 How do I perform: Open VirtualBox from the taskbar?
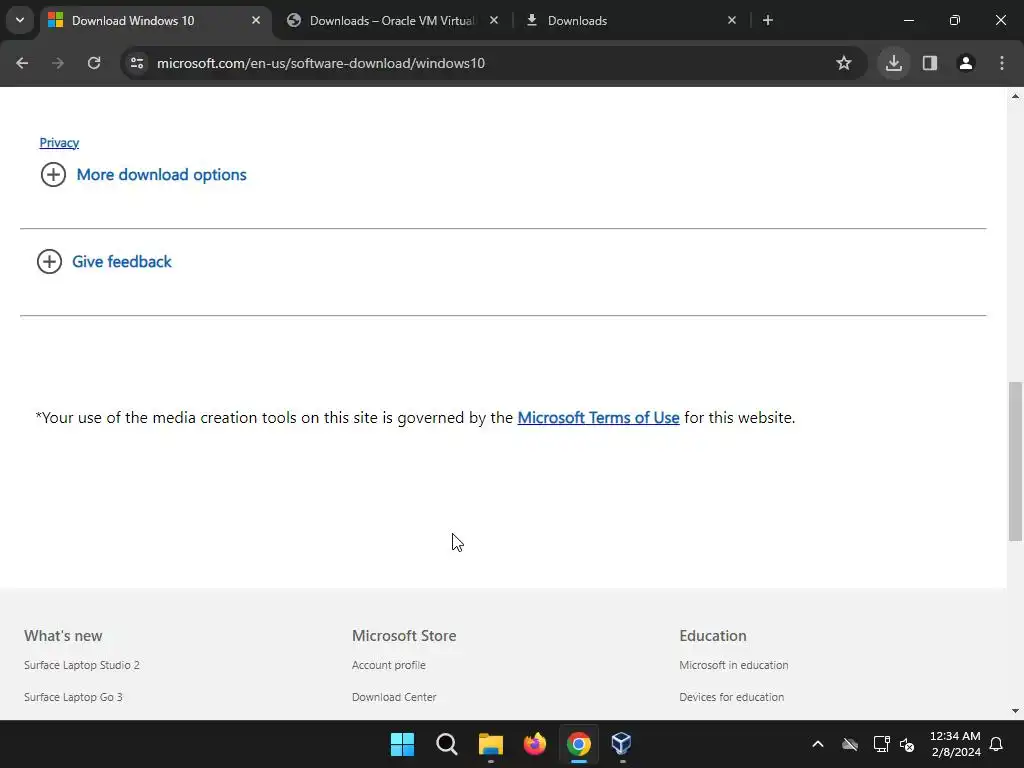pyautogui.click(x=622, y=744)
